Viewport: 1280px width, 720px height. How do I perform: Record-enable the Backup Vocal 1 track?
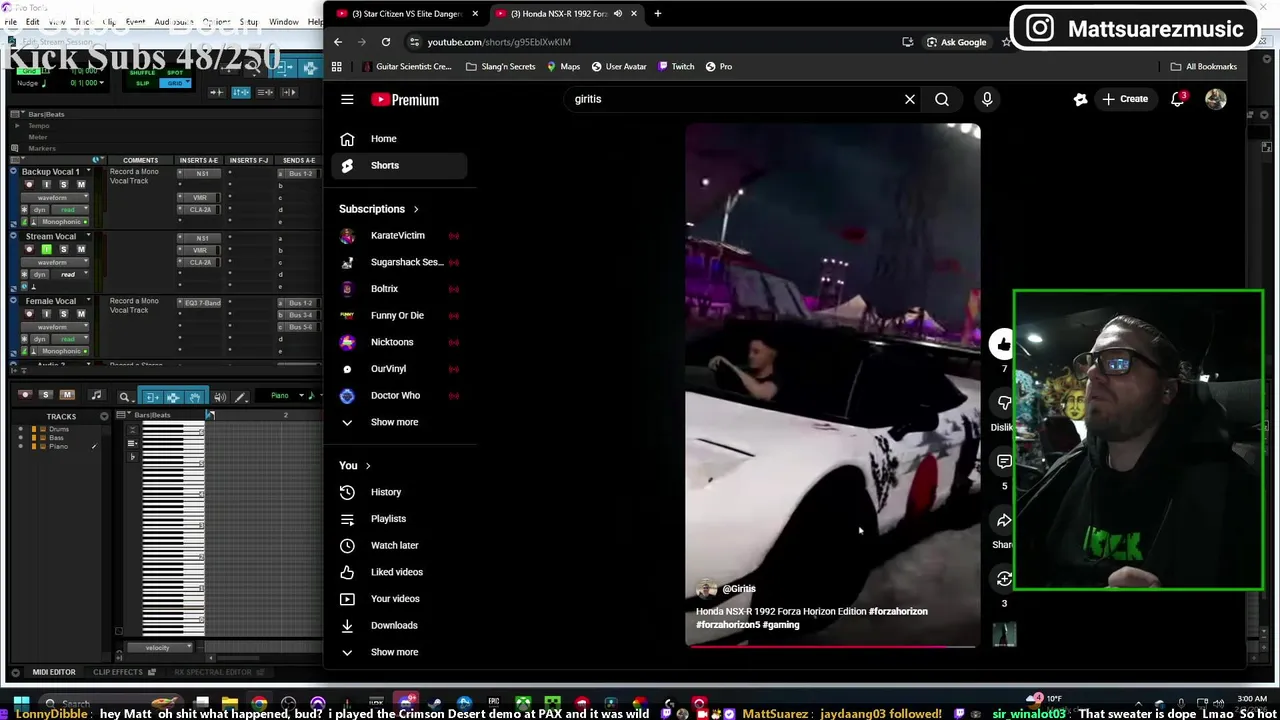click(x=29, y=185)
